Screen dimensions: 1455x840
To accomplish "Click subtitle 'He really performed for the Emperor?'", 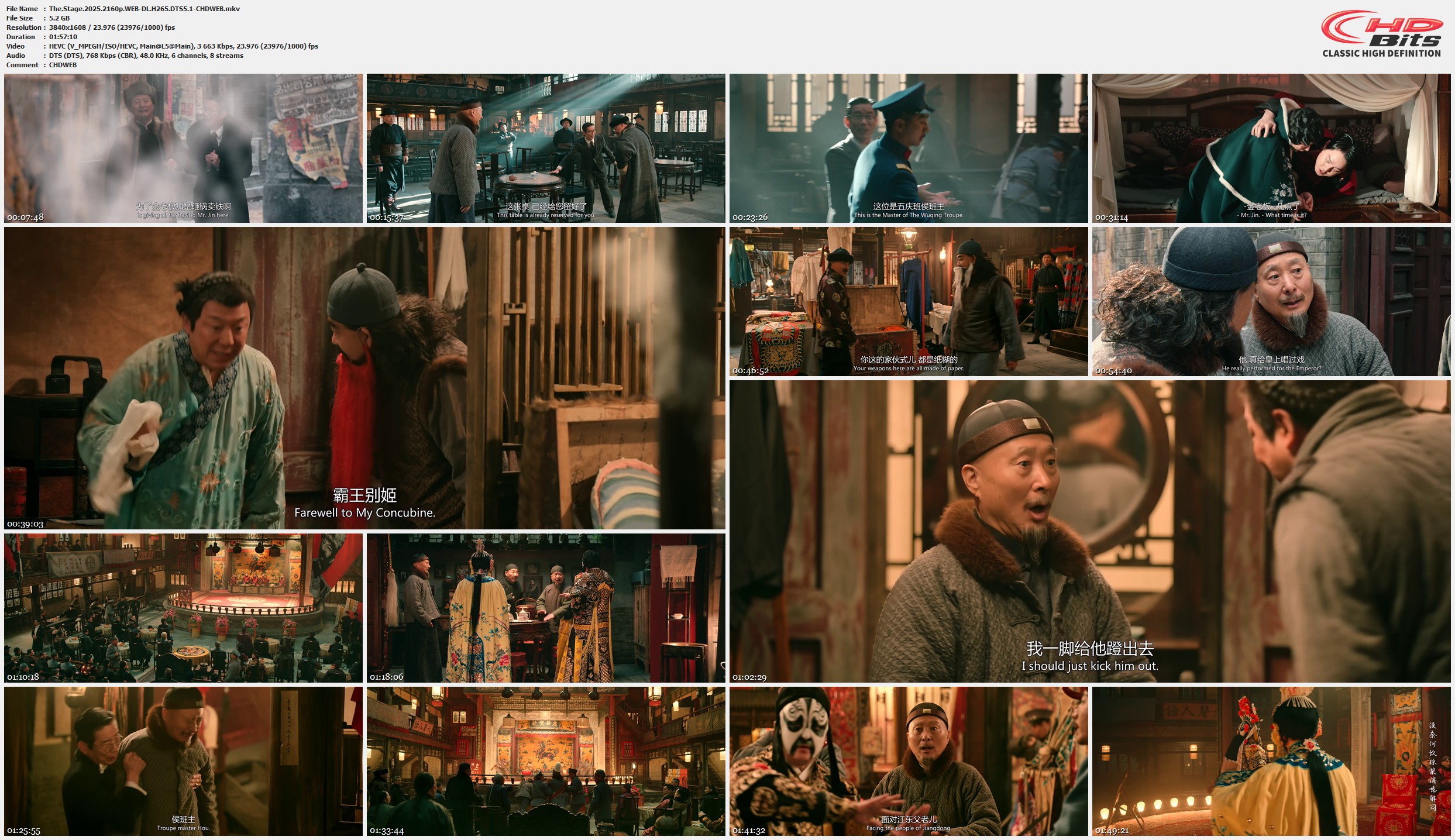I will click(x=1271, y=369).
